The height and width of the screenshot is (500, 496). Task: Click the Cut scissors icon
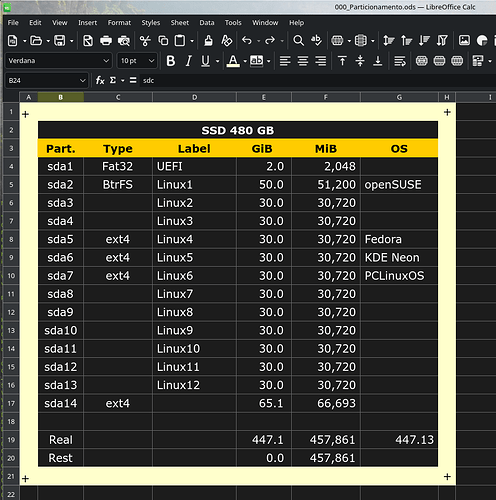[145, 41]
